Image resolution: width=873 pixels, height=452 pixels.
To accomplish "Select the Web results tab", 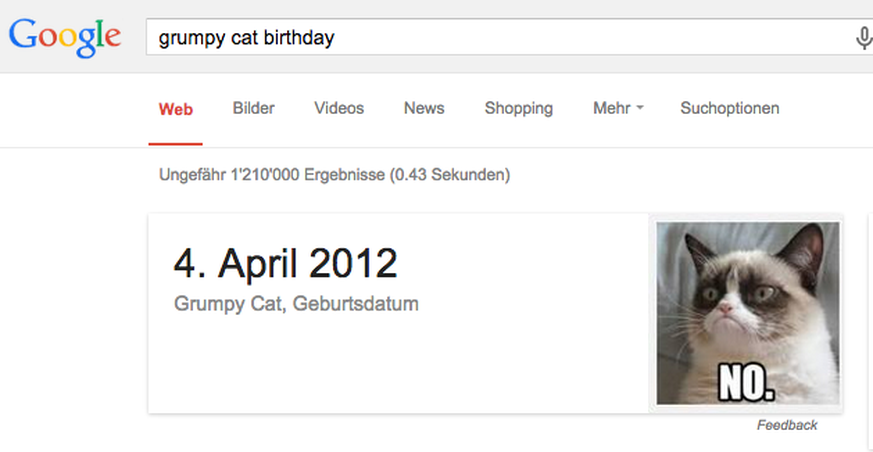I will (x=175, y=109).
